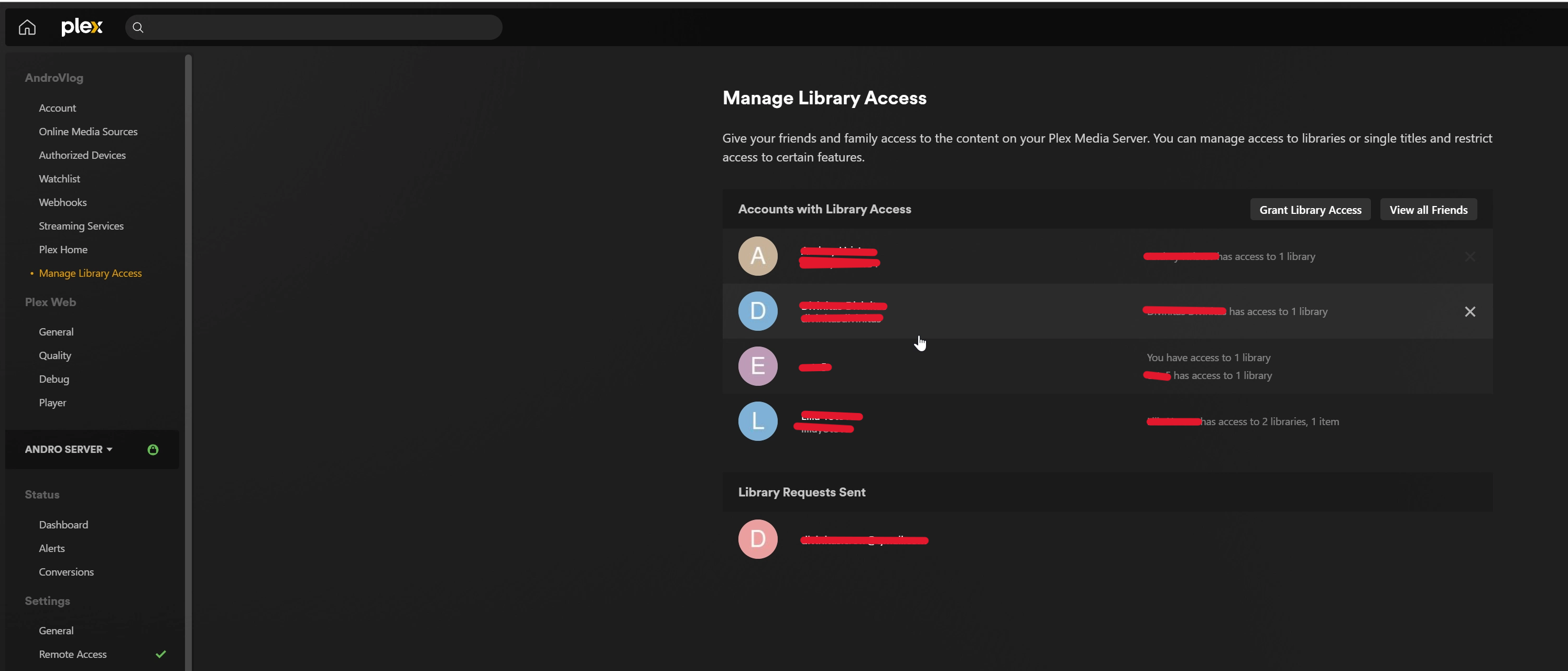Viewport: 1568px width, 671px height.
Task: Open Streaming Services settings
Action: 81,226
